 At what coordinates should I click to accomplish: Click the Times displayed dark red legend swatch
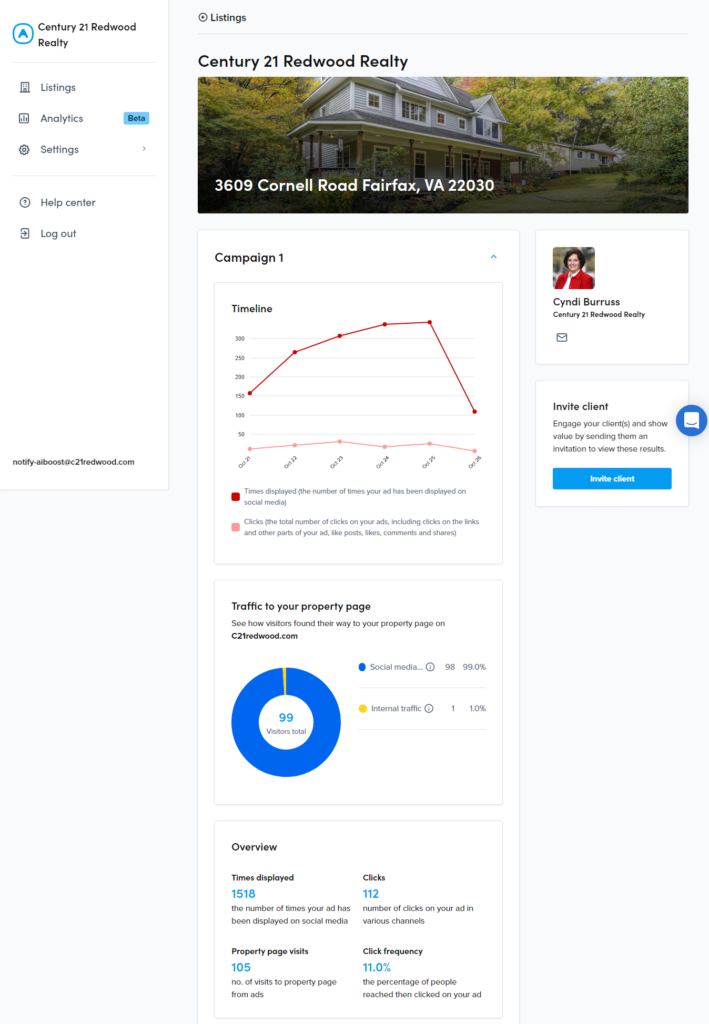pyautogui.click(x=236, y=497)
